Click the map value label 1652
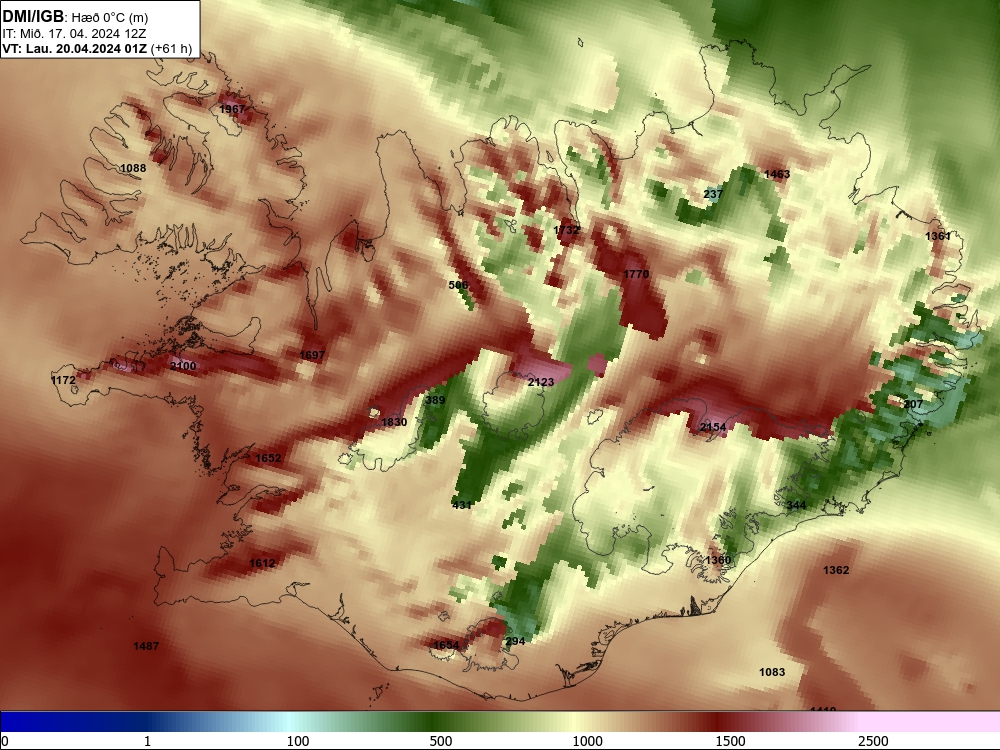This screenshot has height=750, width=1000. [268, 458]
